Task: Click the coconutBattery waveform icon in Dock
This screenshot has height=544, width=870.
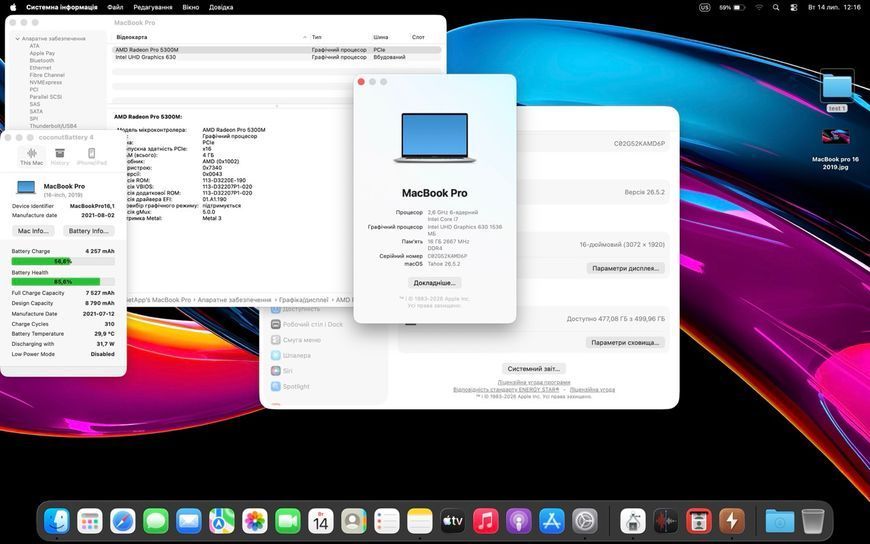Action: pos(666,521)
